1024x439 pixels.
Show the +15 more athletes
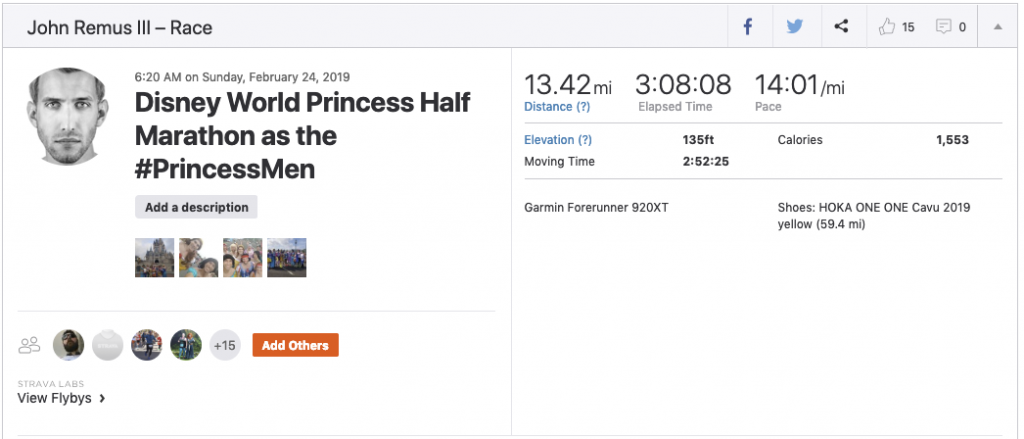click(x=224, y=346)
